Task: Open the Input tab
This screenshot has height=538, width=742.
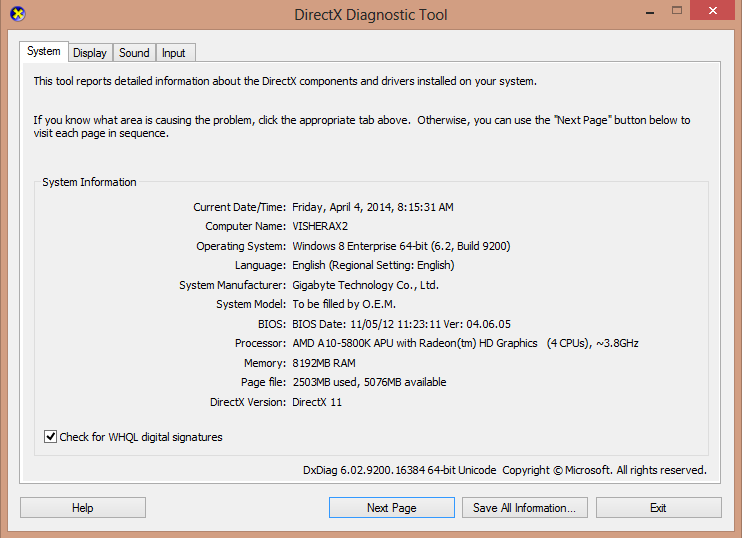Action: click(x=174, y=53)
